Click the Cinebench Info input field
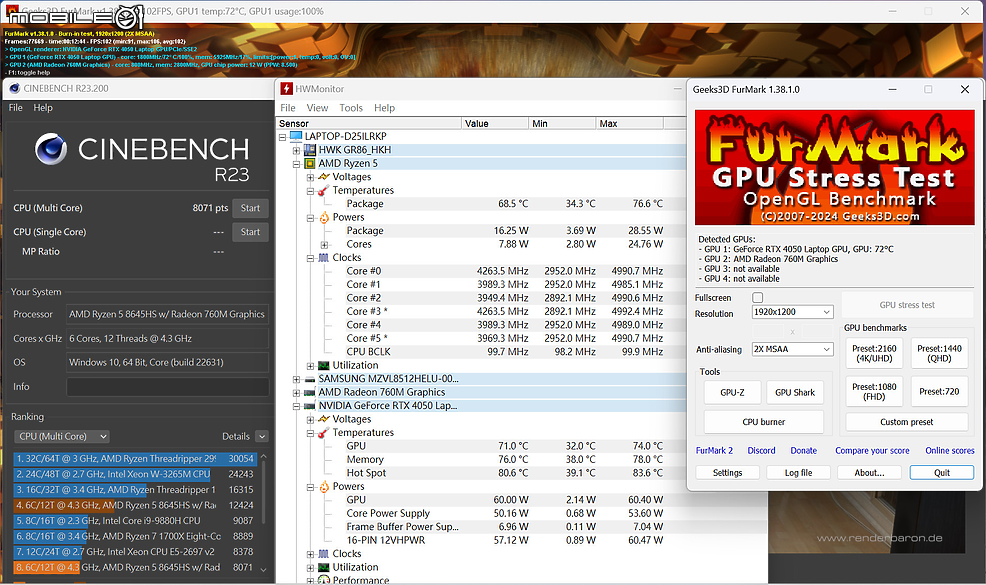Screen dimensions: 986x585 tap(168, 387)
